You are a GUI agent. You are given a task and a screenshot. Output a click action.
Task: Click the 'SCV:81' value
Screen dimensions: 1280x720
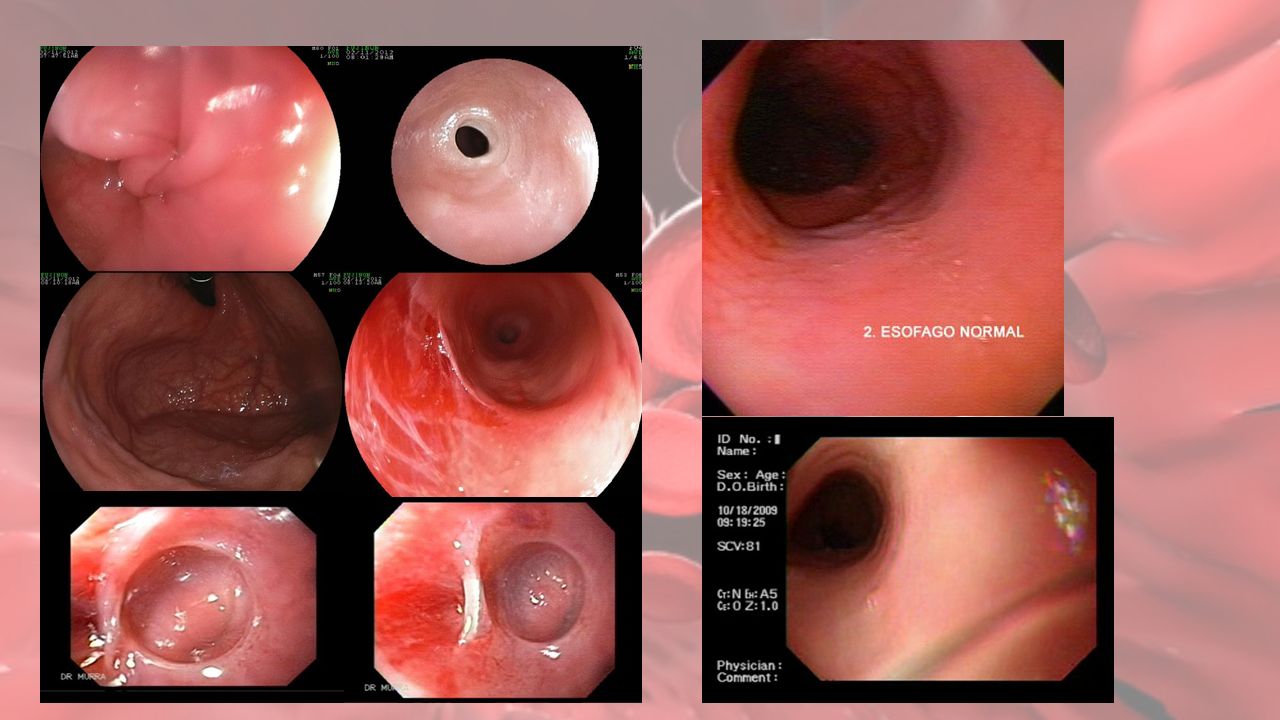pos(739,546)
